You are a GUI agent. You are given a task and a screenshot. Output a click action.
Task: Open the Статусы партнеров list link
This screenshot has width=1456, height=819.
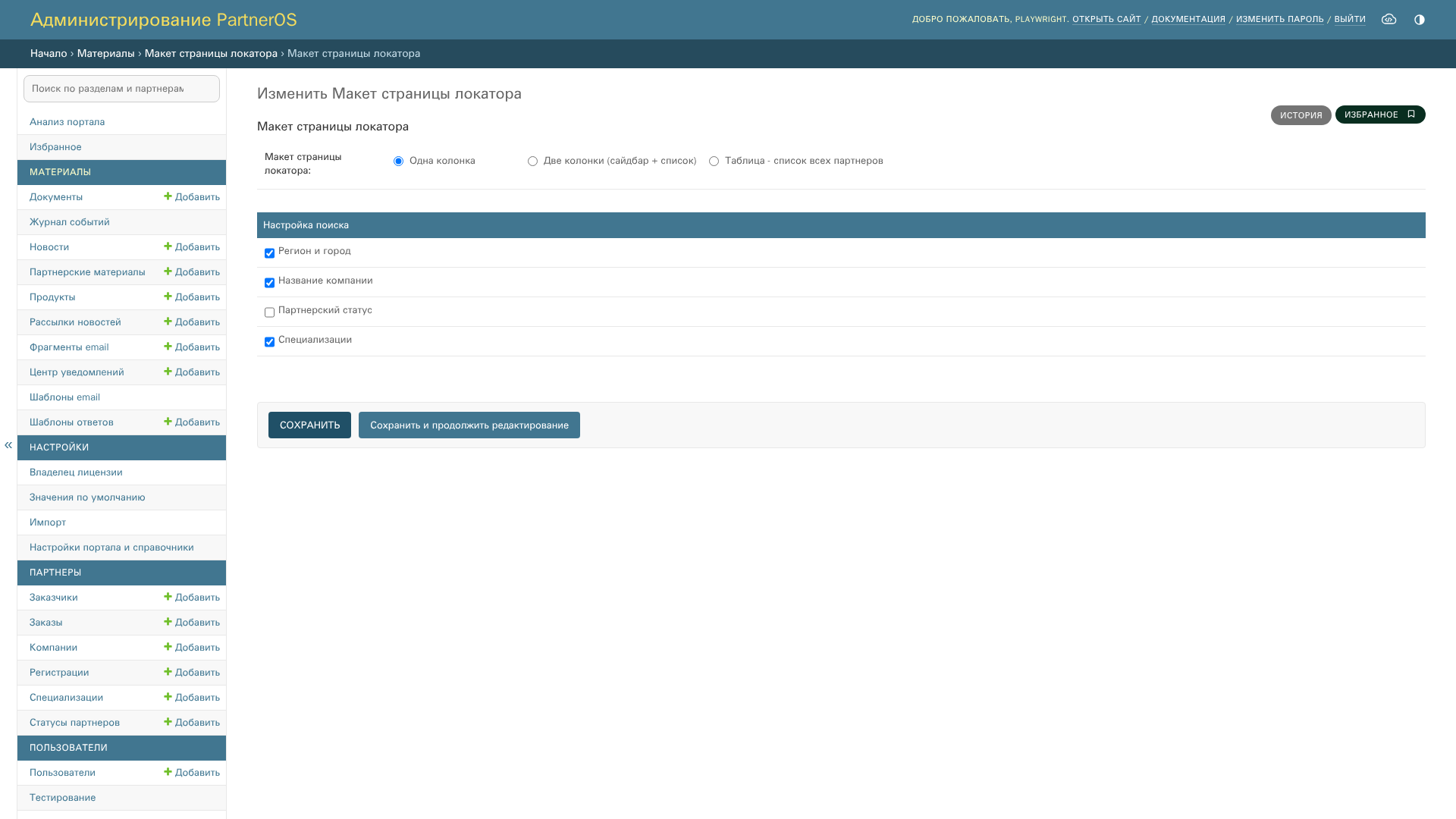coord(74,723)
